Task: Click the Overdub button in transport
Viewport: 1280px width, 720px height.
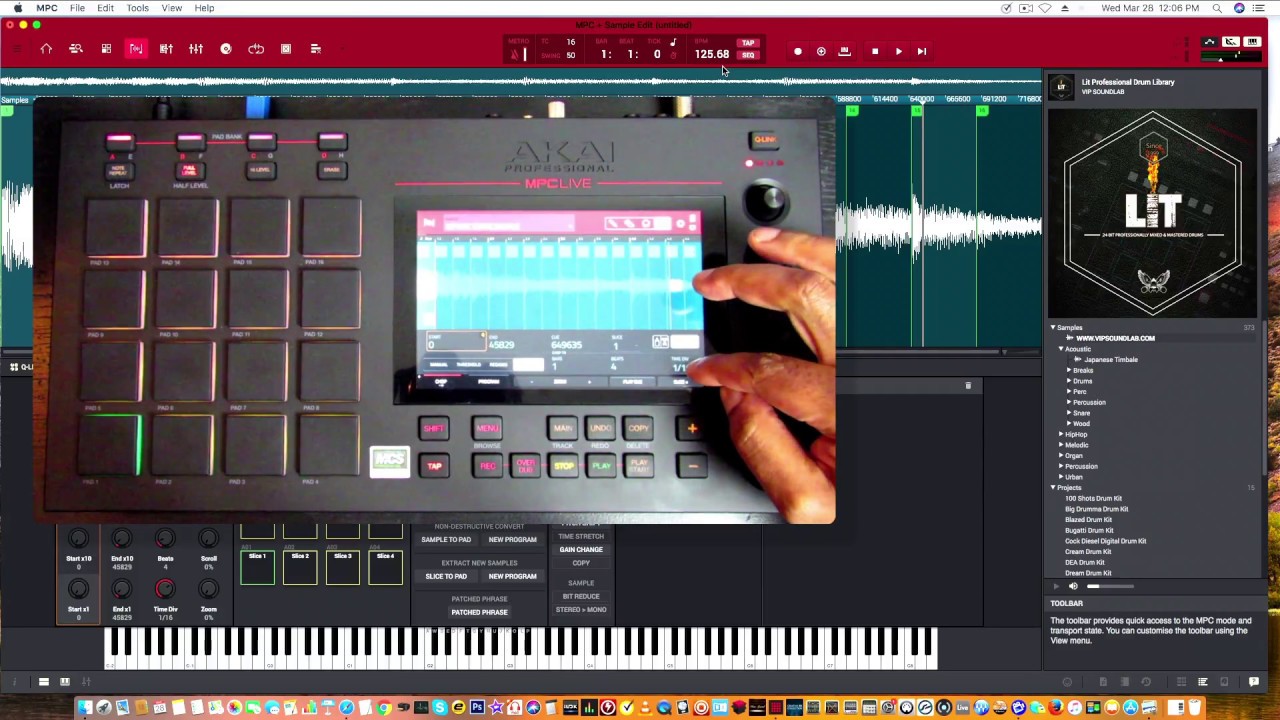Action: [821, 51]
